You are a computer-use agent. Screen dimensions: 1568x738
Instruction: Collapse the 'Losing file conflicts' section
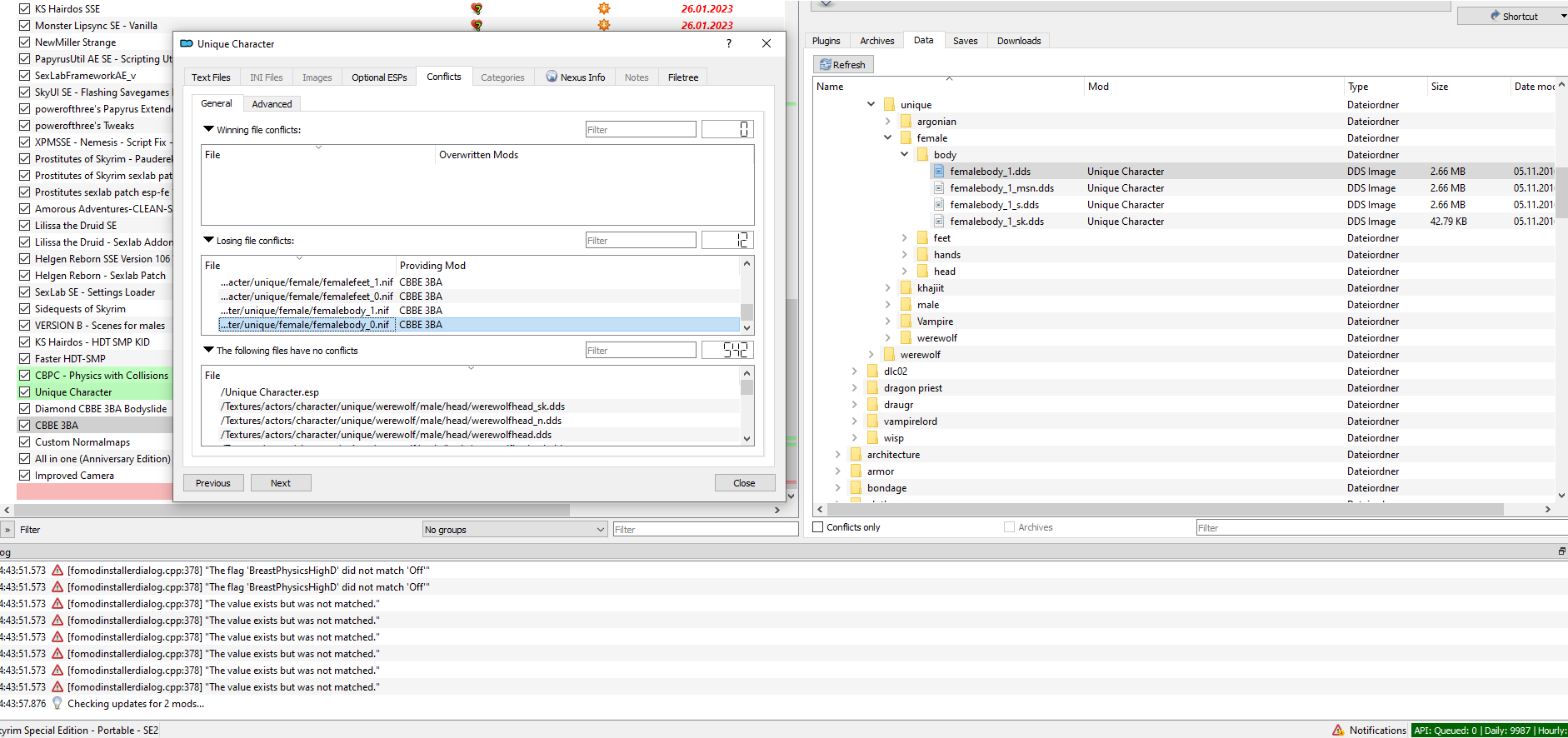[208, 240]
